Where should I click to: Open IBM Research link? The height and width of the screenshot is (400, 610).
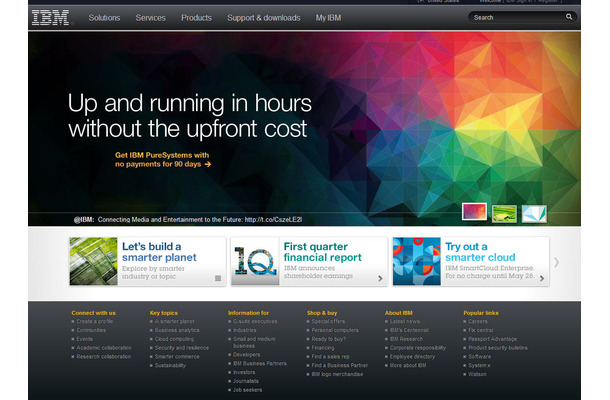point(406,339)
